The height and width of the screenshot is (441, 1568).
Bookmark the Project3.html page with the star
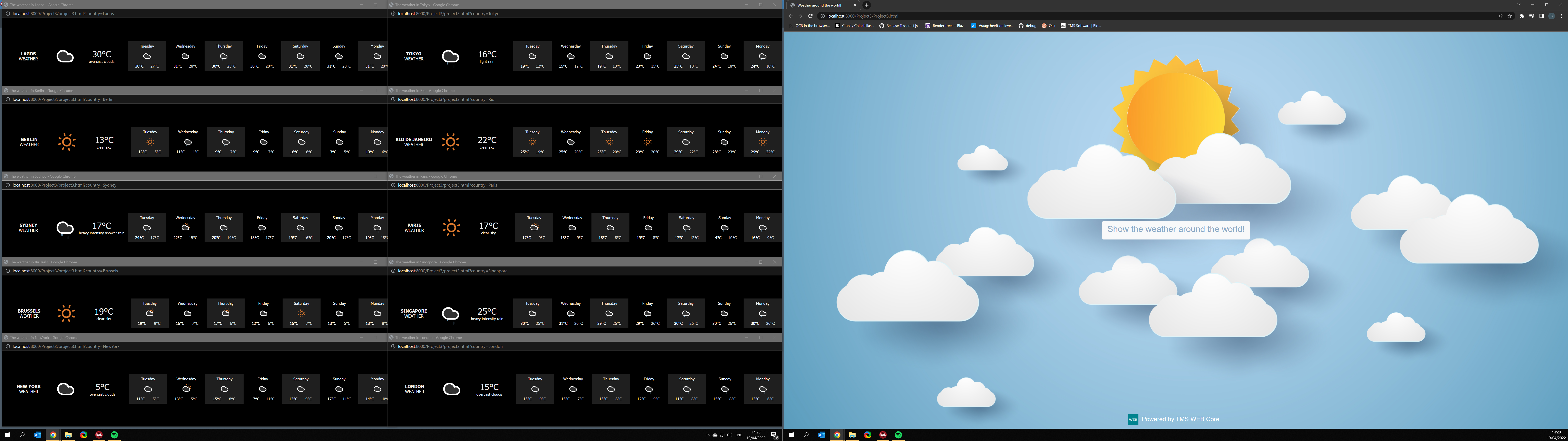[1510, 16]
